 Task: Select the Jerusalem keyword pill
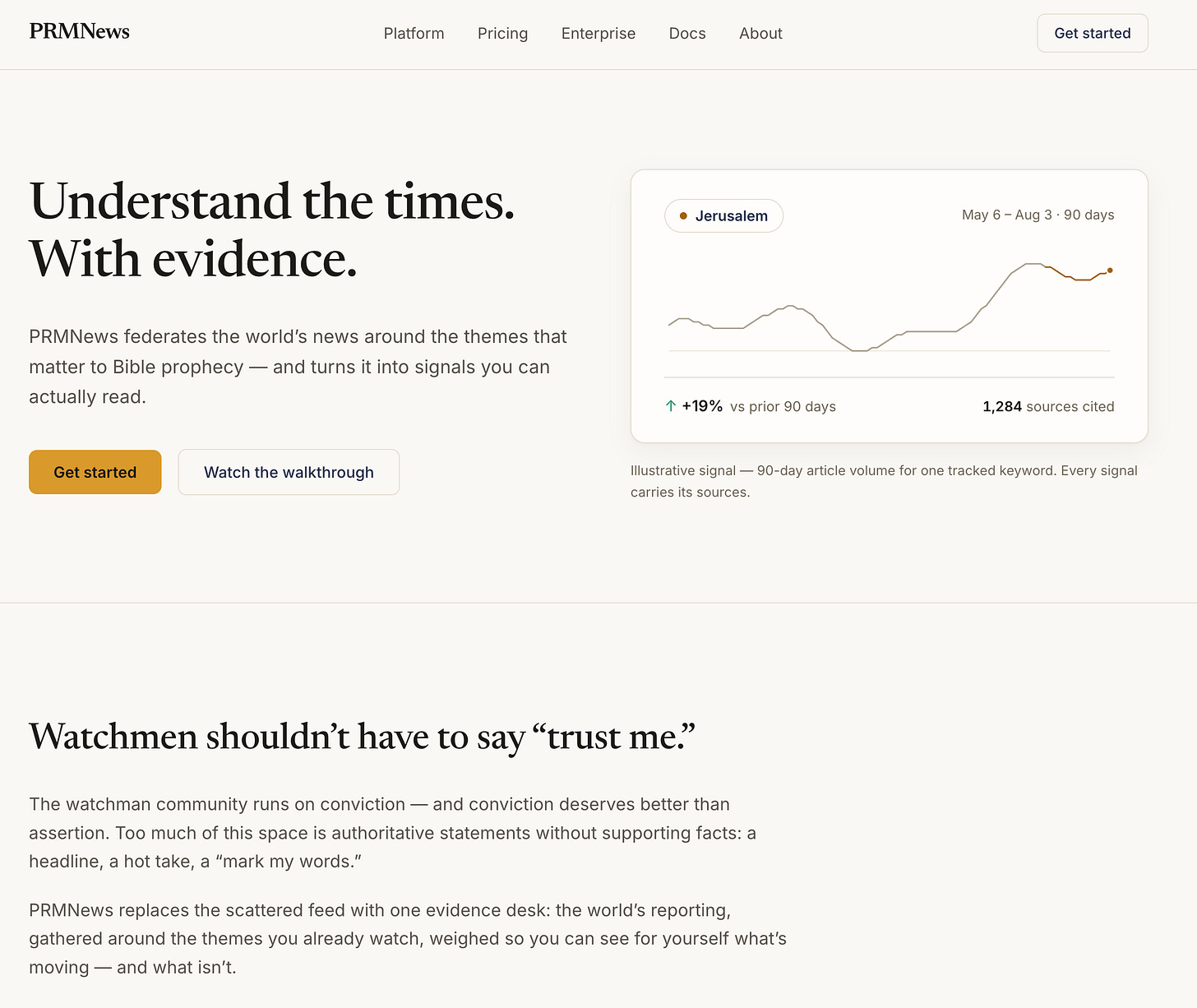(723, 215)
